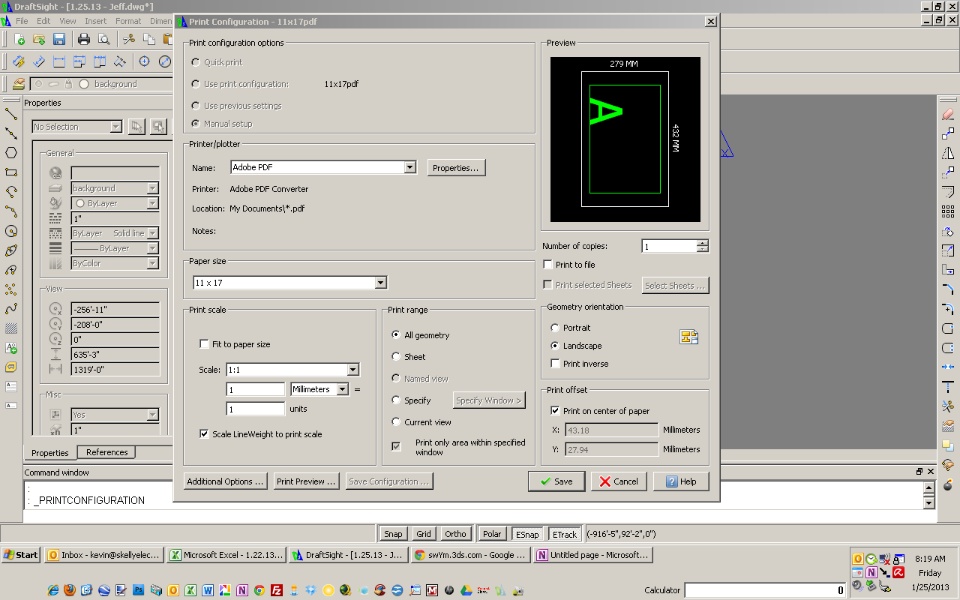Select the Circle draw tool

pyautogui.click(x=11, y=231)
